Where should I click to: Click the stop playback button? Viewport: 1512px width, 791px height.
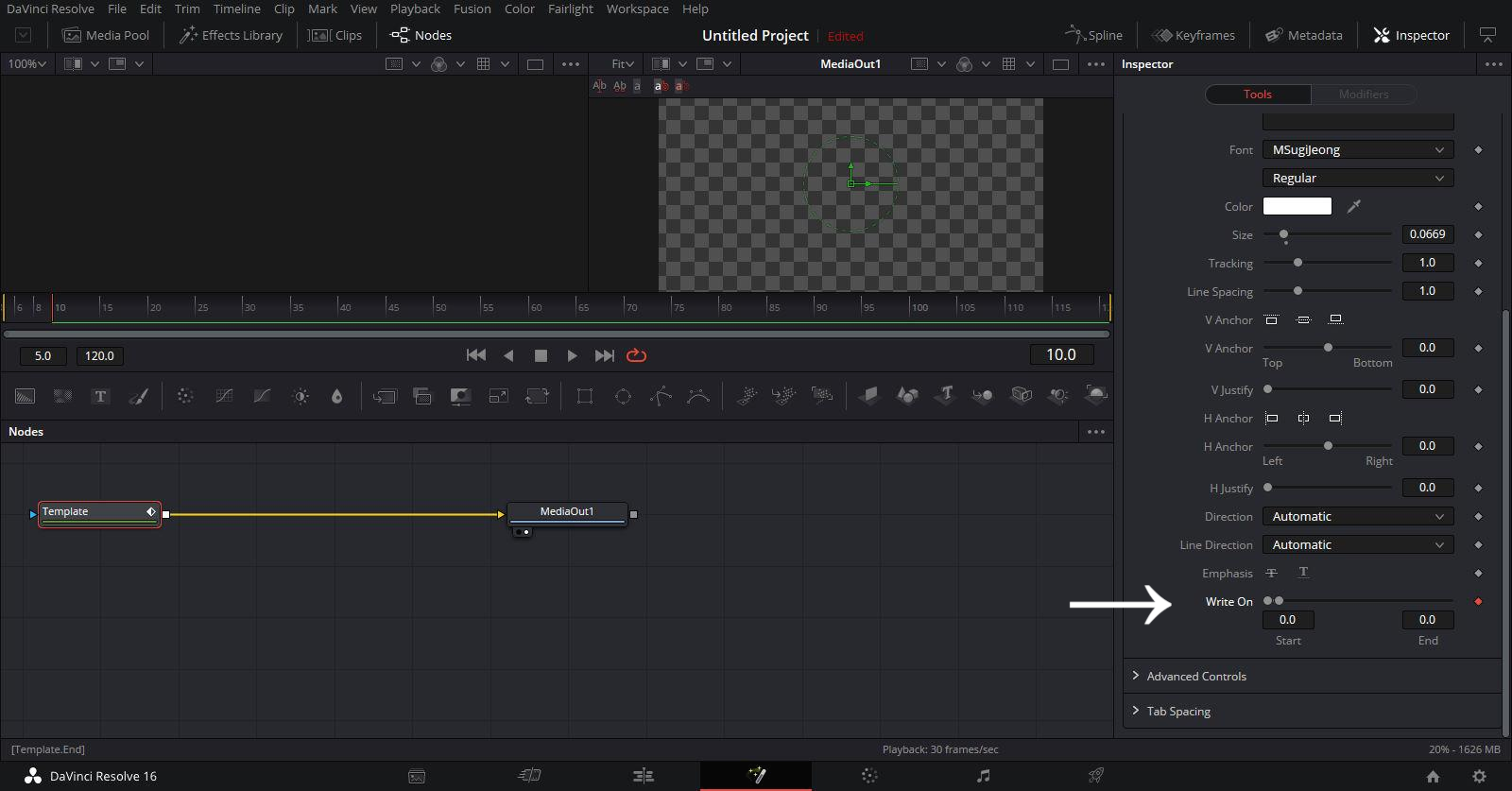click(541, 355)
